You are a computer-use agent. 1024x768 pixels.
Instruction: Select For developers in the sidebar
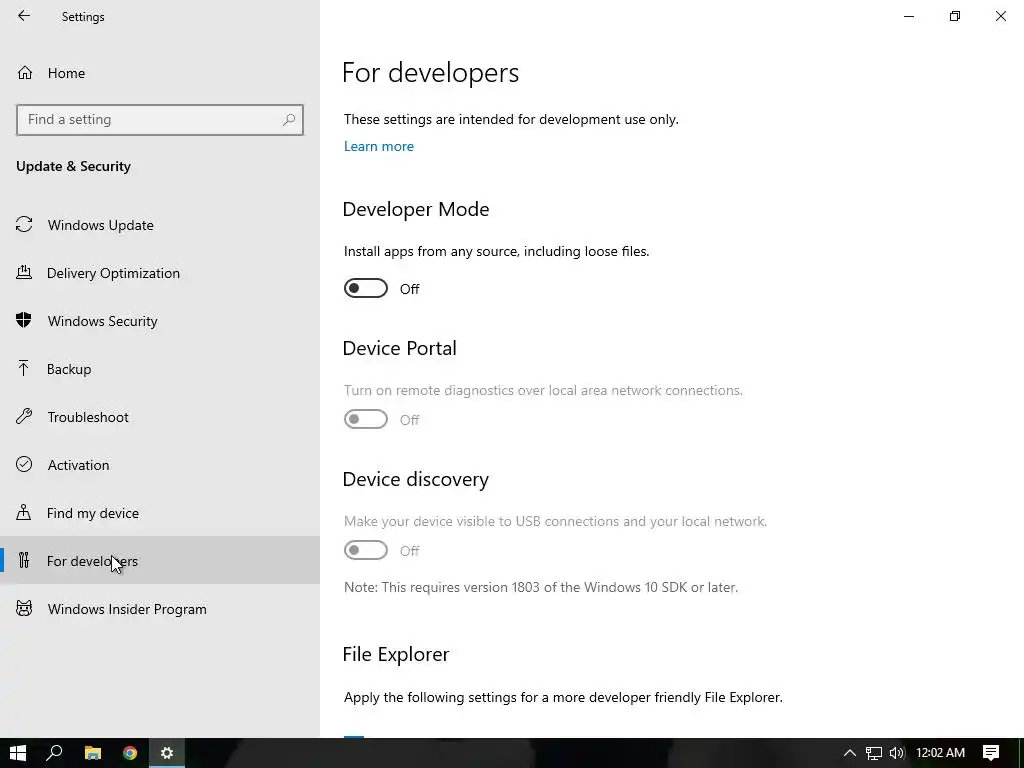[x=160, y=560]
